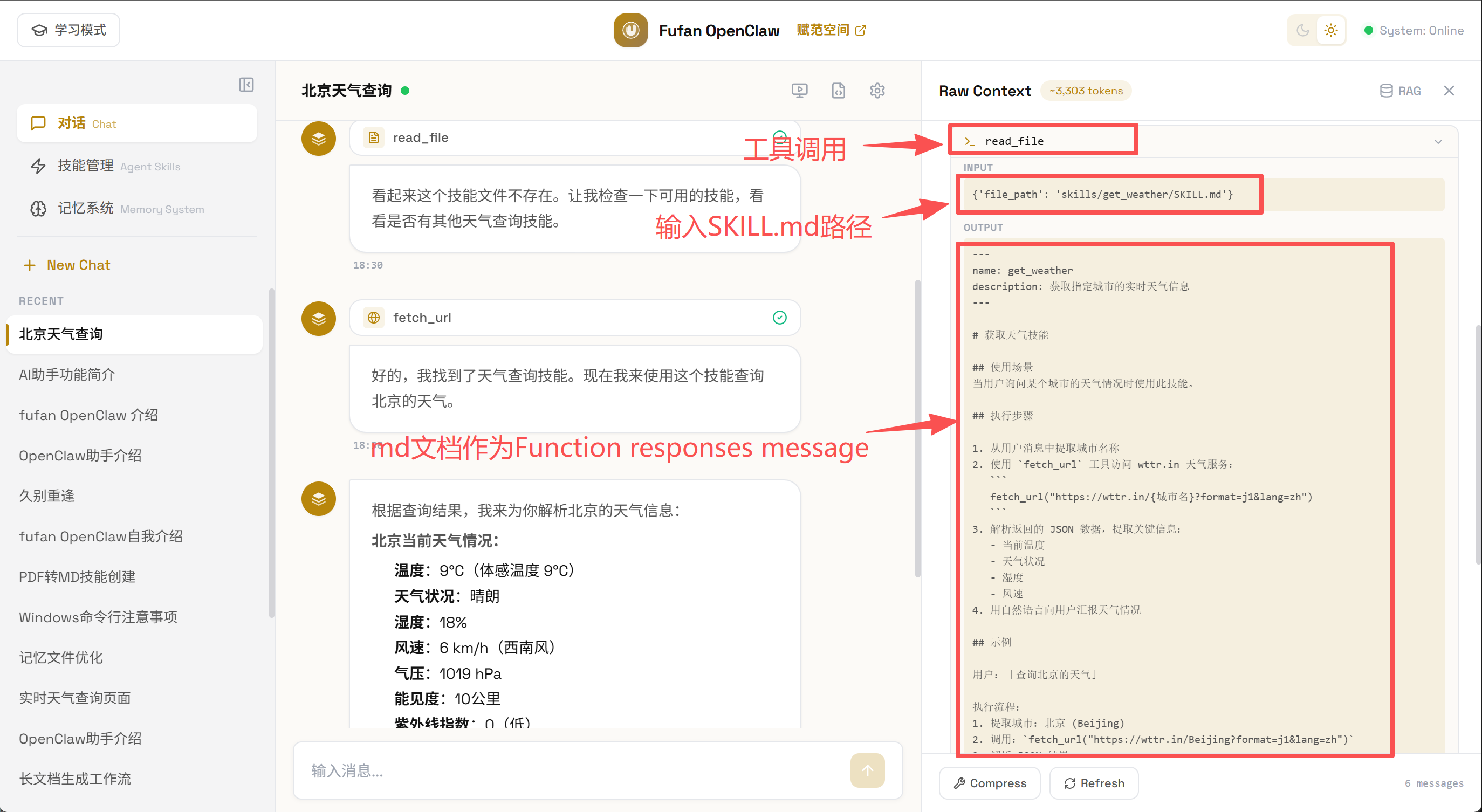Viewport: 1482px width, 812px height.
Task: Collapse the left sidebar panel icon
Action: coord(246,85)
